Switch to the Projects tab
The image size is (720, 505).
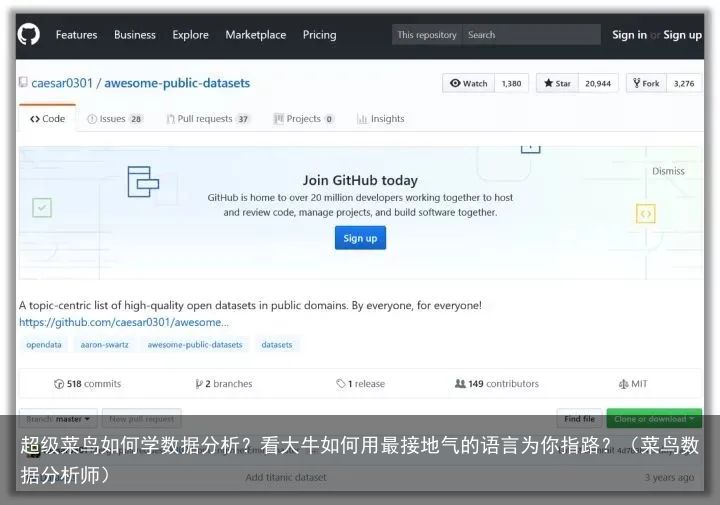point(304,119)
